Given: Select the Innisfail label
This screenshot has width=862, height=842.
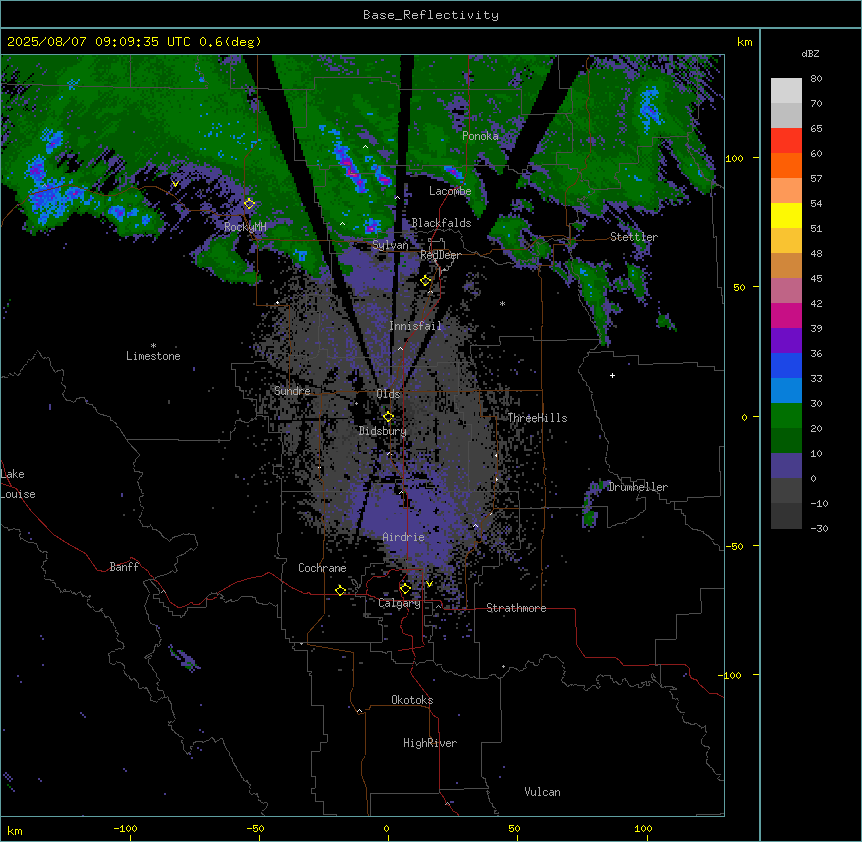Looking at the screenshot, I should 415,326.
